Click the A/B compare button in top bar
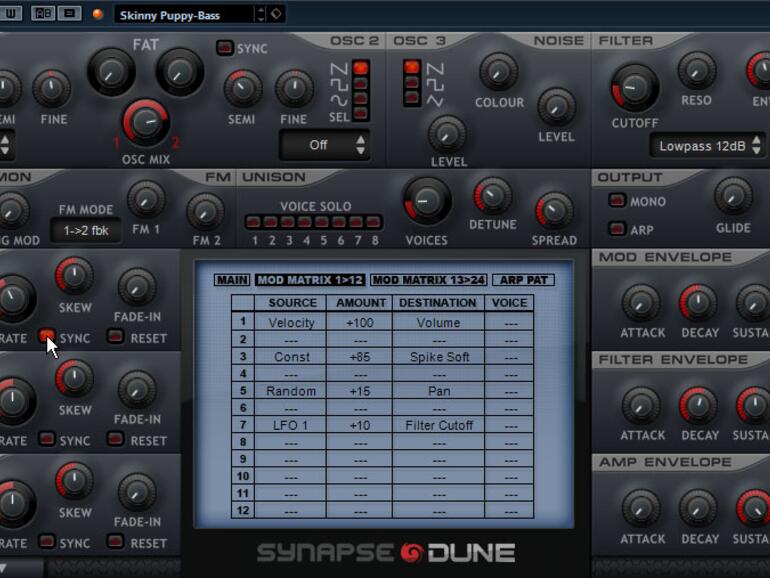Screen dimensions: 770x578 point(43,13)
